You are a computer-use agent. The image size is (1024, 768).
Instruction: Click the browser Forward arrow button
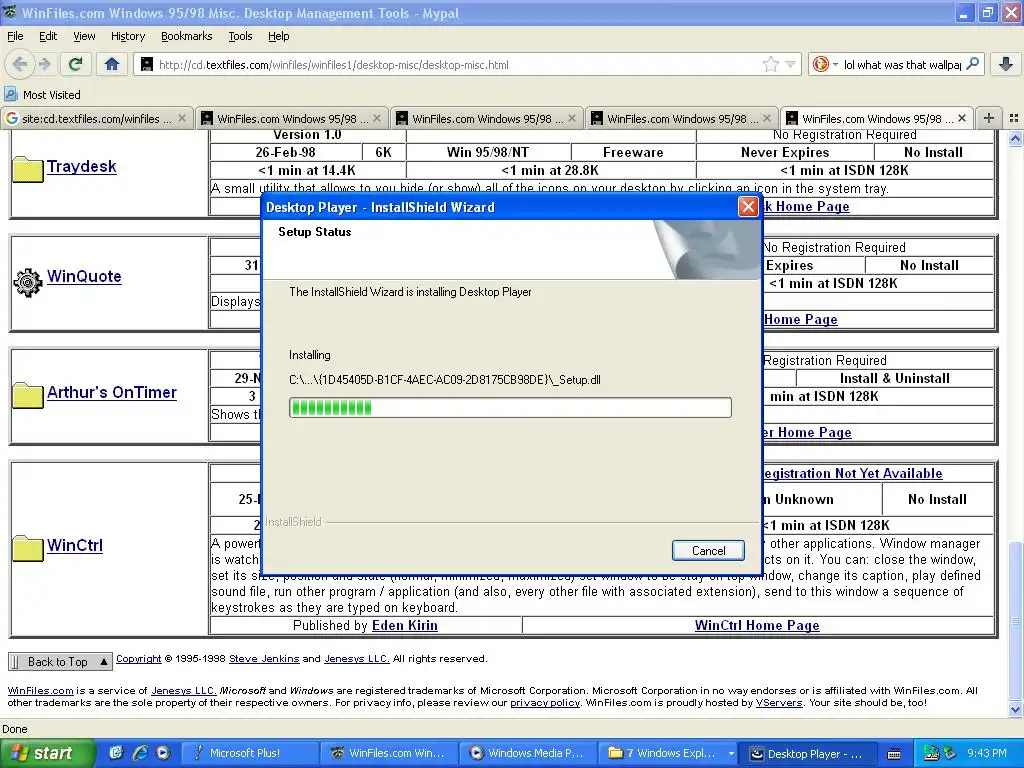click(44, 64)
